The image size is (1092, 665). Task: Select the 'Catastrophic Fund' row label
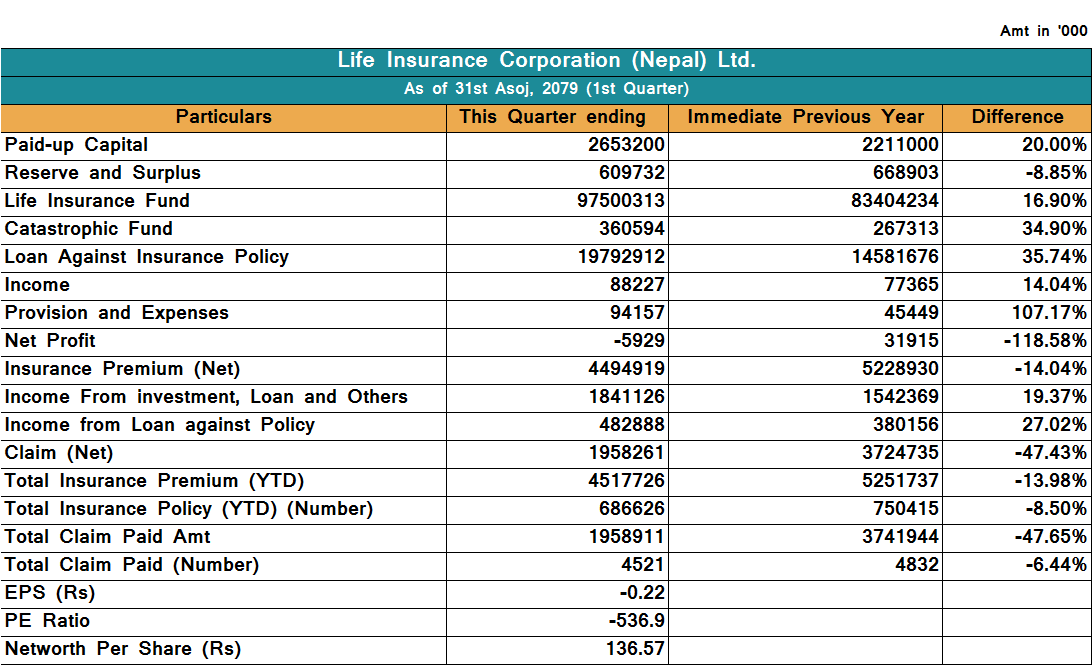pyautogui.click(x=88, y=228)
